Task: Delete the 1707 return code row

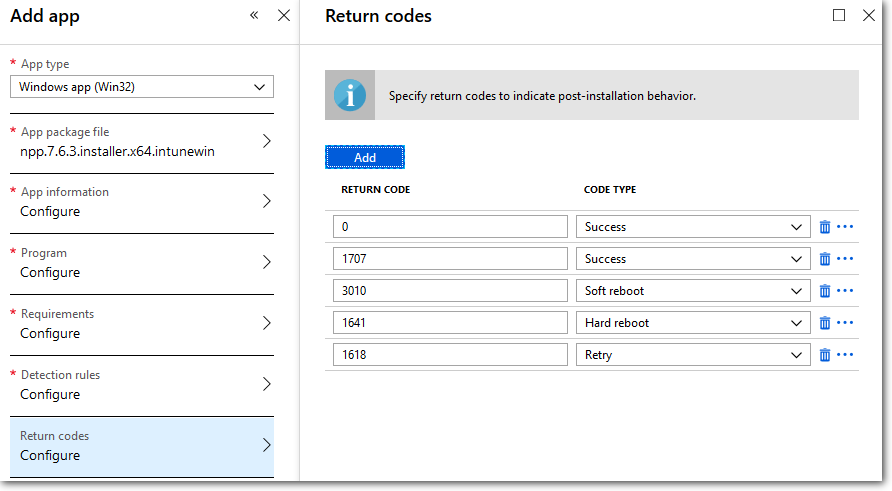Action: pyautogui.click(x=825, y=259)
